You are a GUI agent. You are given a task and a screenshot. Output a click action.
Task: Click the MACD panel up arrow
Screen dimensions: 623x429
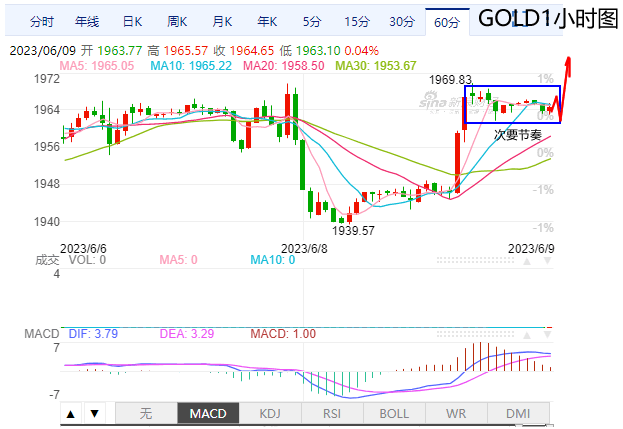click(x=527, y=335)
